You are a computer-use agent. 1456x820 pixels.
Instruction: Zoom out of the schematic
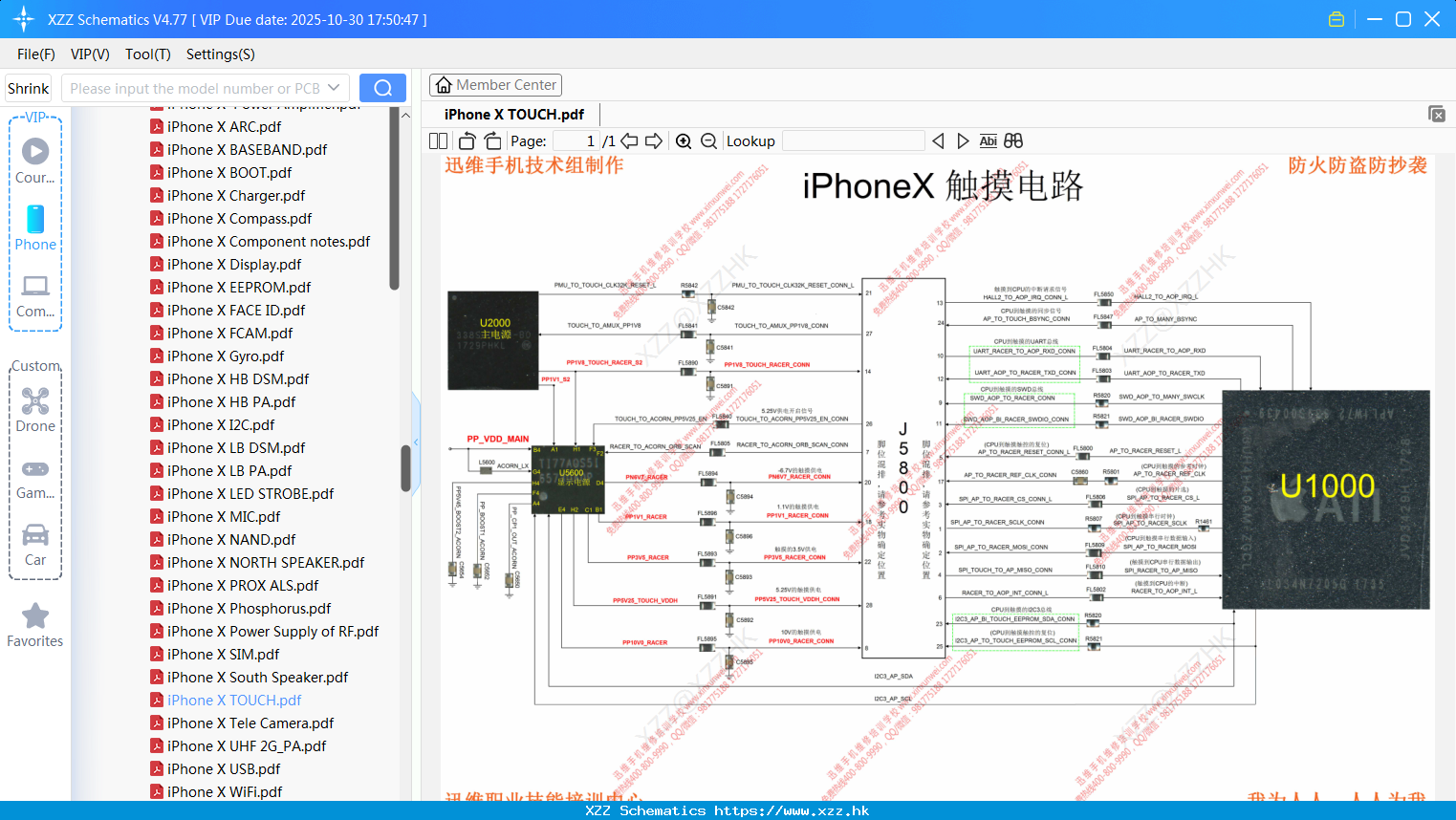(708, 140)
